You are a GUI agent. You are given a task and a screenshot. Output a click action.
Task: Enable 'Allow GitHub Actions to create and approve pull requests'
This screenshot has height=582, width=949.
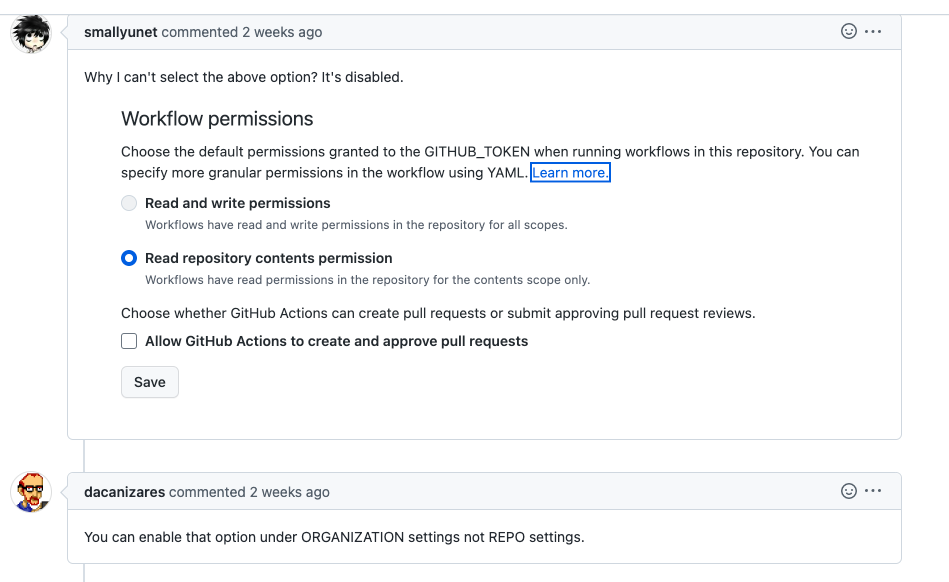click(128, 340)
